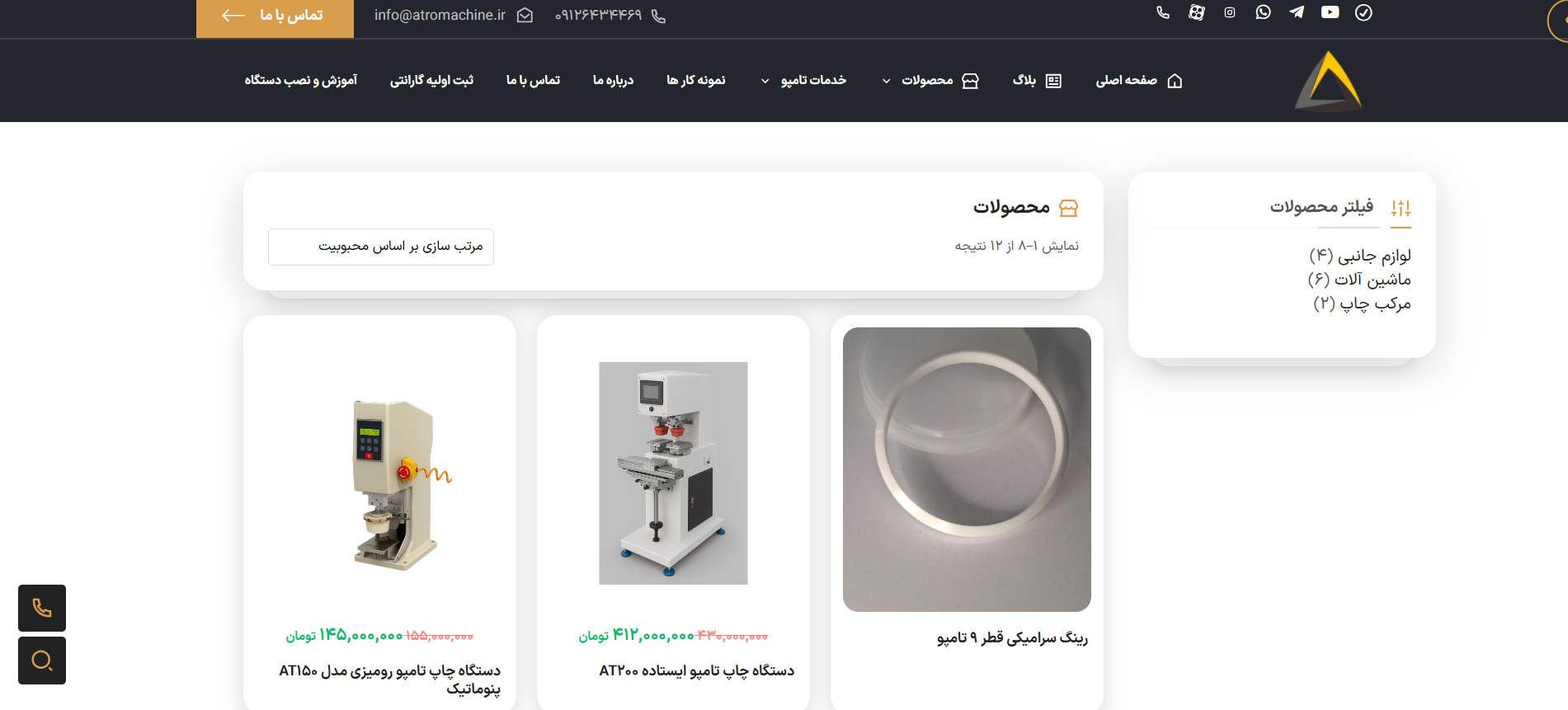Open the مرتب سازی بر اساس محبوبیت sort dropdown
The width and height of the screenshot is (1568, 710).
coord(381,247)
